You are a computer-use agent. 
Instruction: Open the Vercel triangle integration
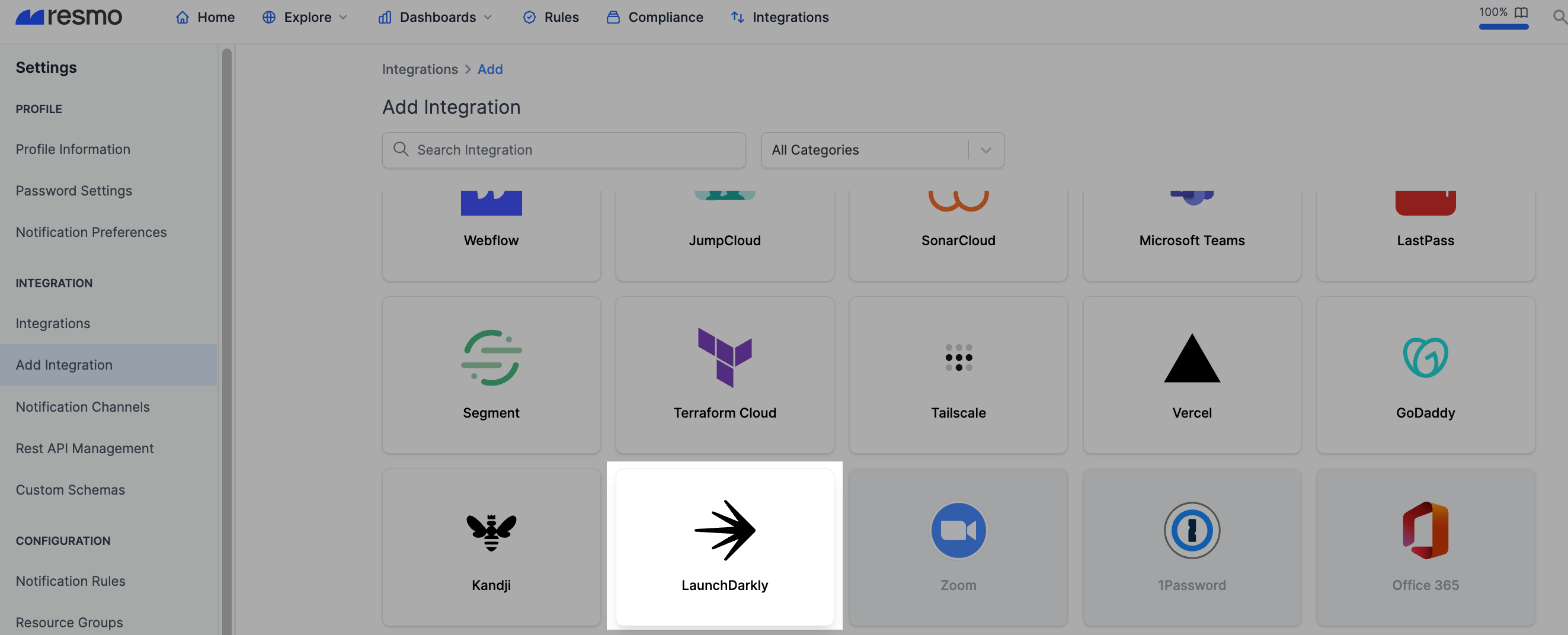(x=1191, y=358)
